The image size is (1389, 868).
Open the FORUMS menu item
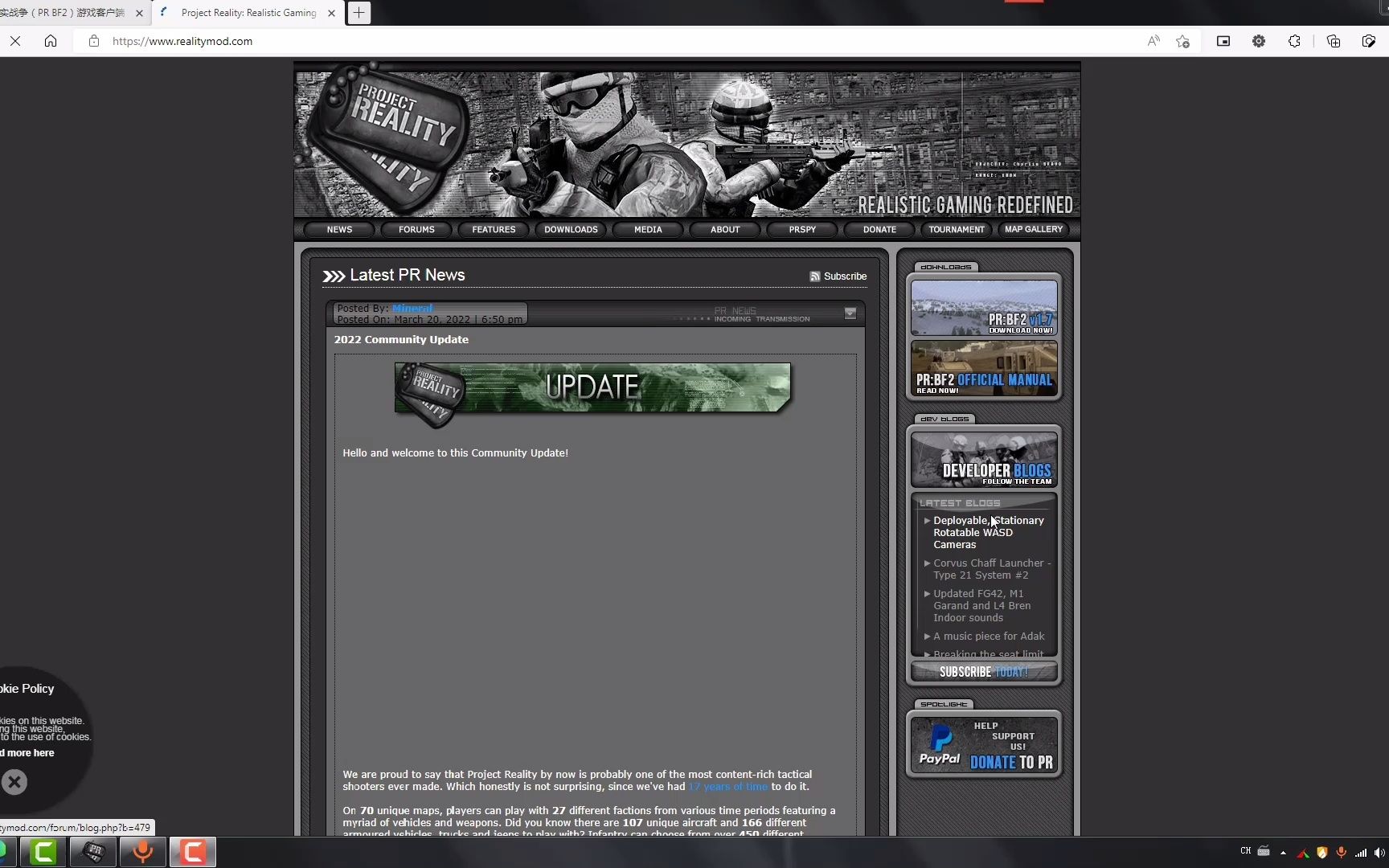(x=416, y=229)
